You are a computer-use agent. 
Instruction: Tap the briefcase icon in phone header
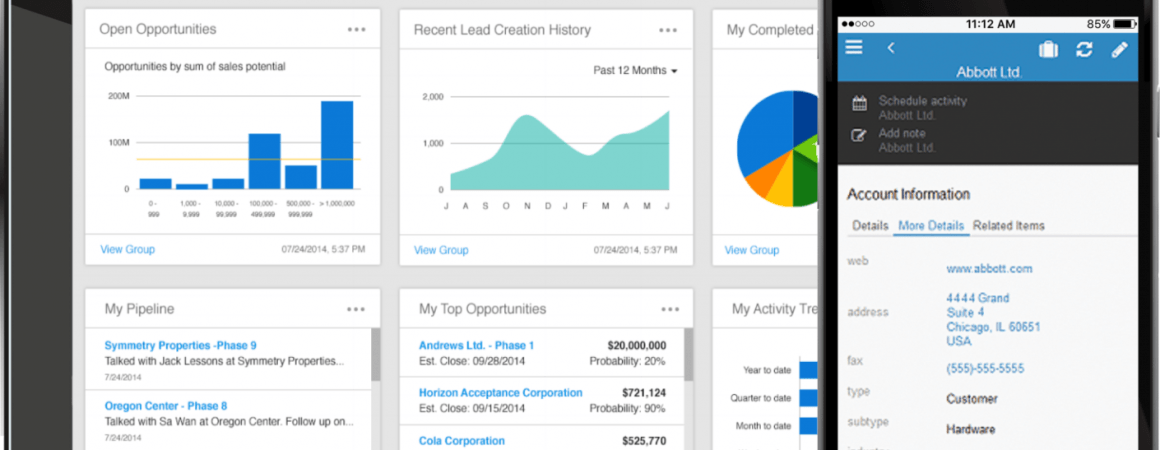[x=1048, y=50]
